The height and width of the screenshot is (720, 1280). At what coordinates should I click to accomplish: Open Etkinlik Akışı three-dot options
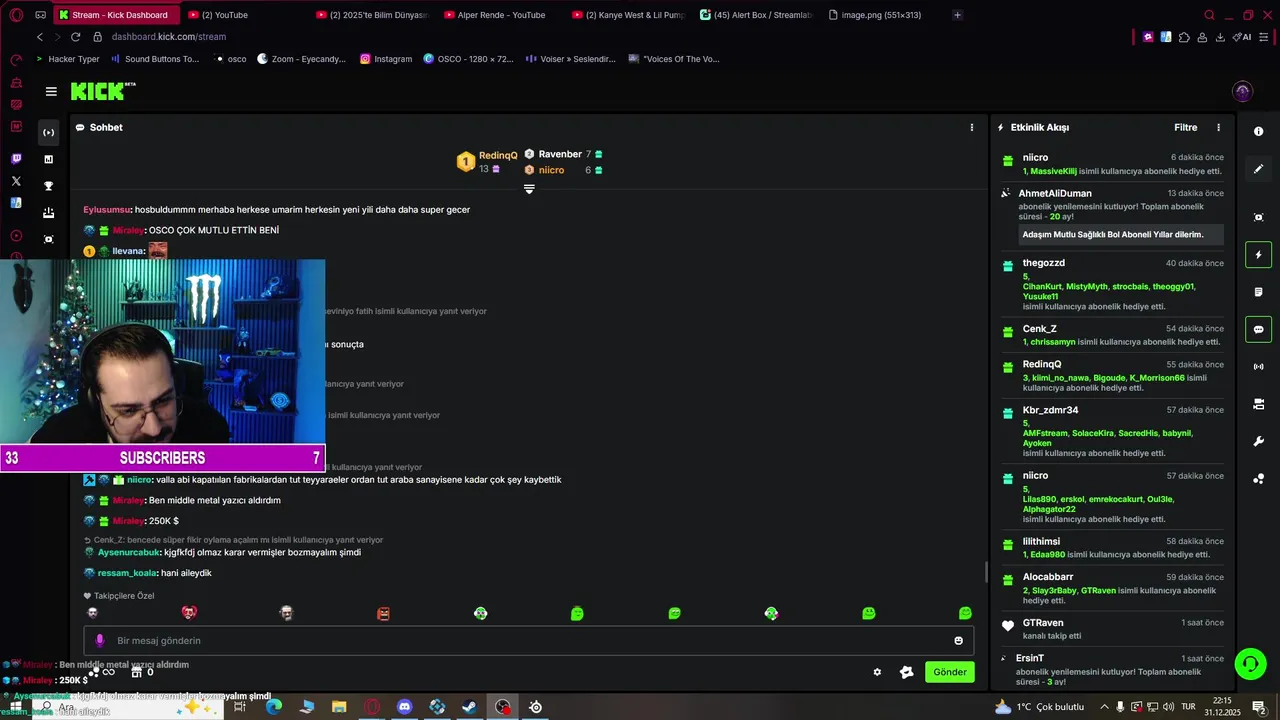click(1218, 127)
